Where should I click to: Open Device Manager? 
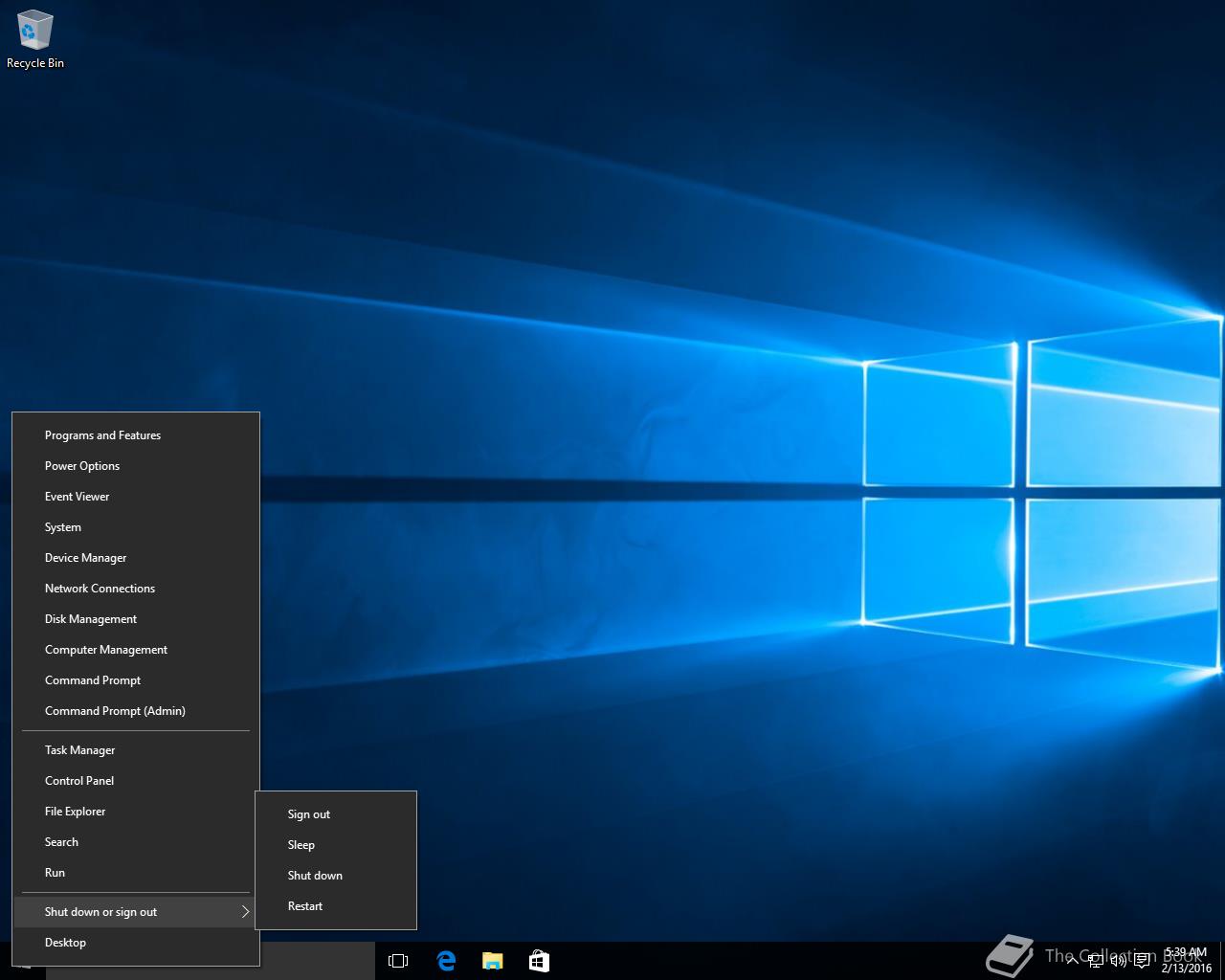[x=136, y=558]
